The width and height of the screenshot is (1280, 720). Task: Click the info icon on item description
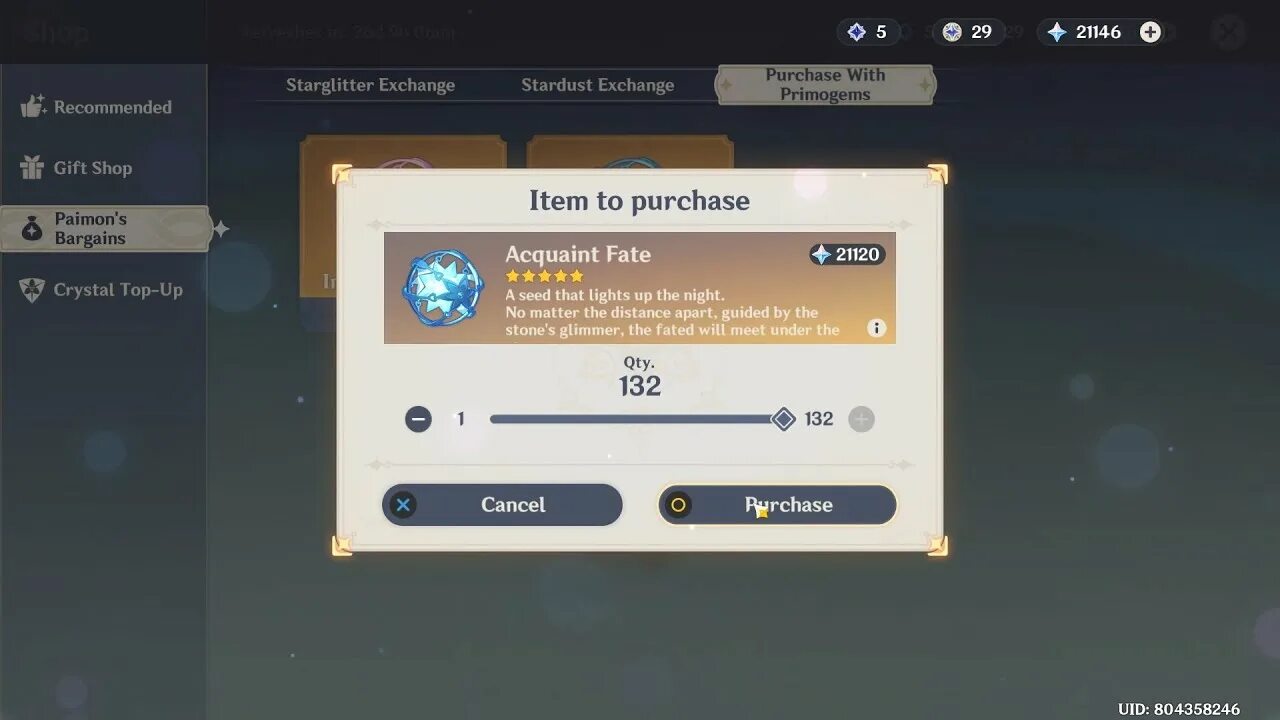coord(876,328)
